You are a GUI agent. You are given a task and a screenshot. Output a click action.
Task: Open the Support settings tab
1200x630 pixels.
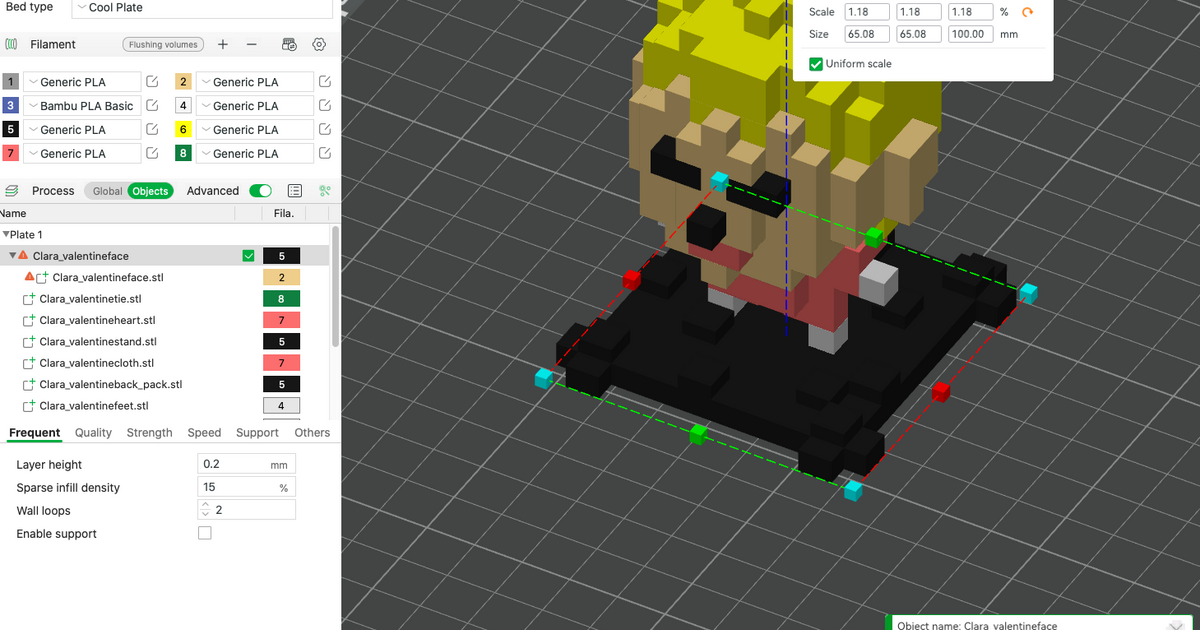tap(257, 433)
